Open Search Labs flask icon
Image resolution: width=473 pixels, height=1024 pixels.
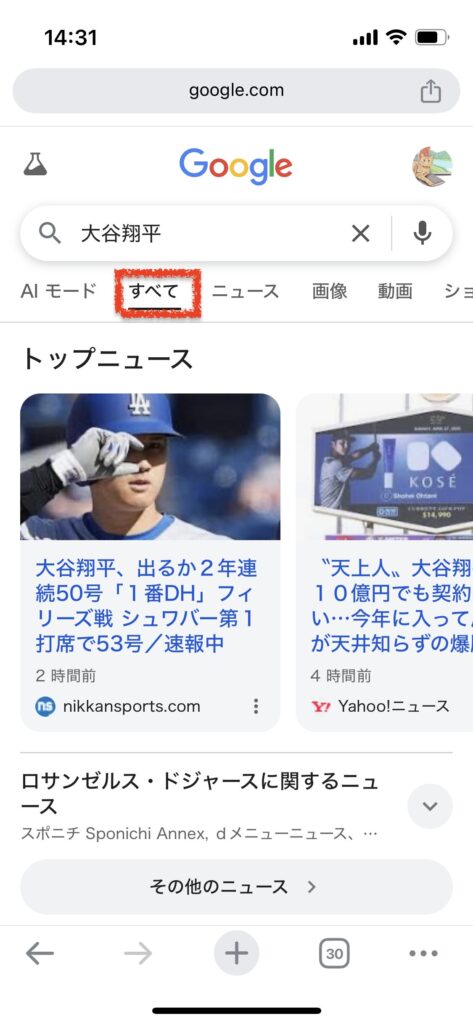point(35,165)
